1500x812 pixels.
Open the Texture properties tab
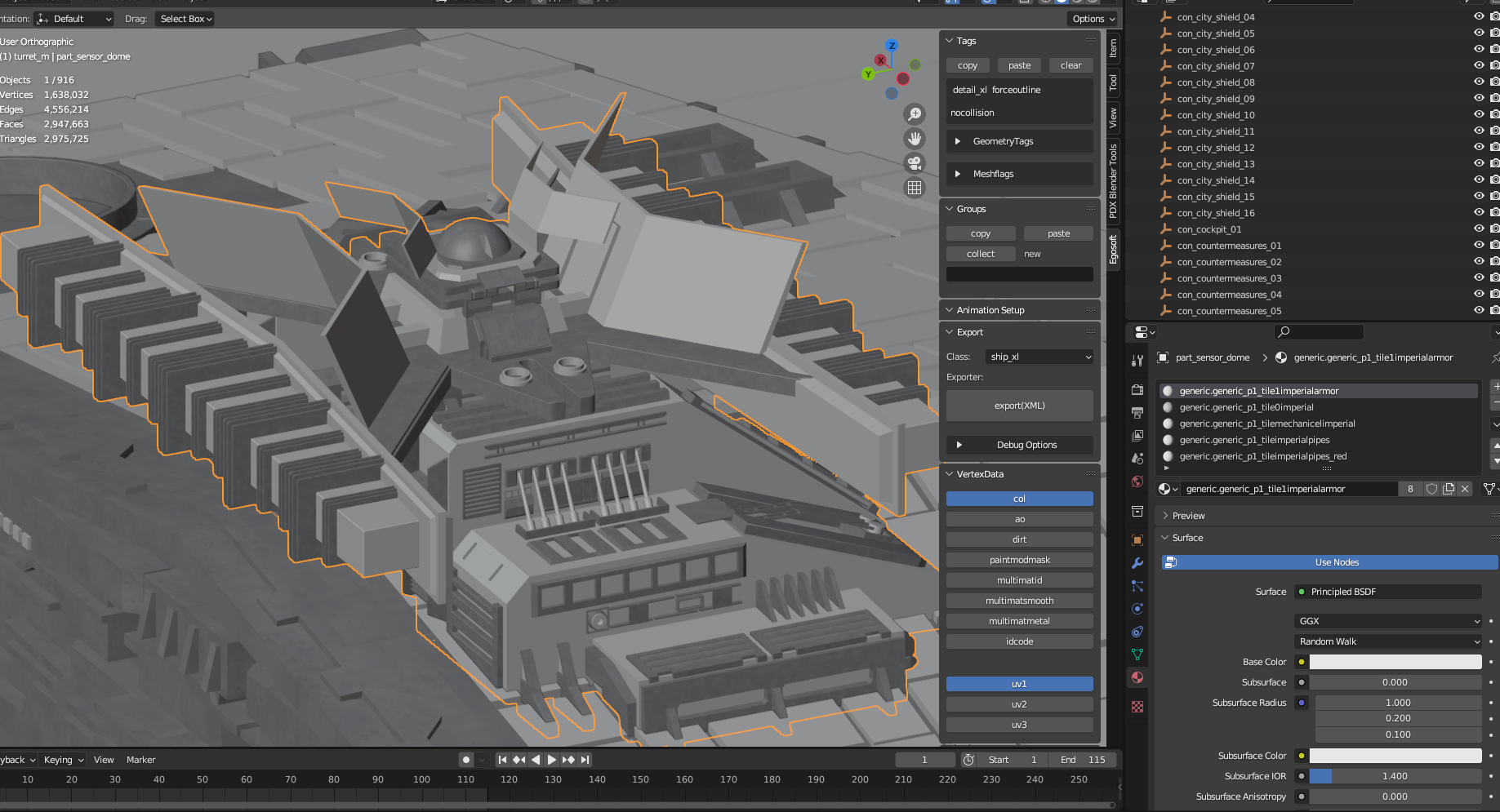(x=1137, y=707)
